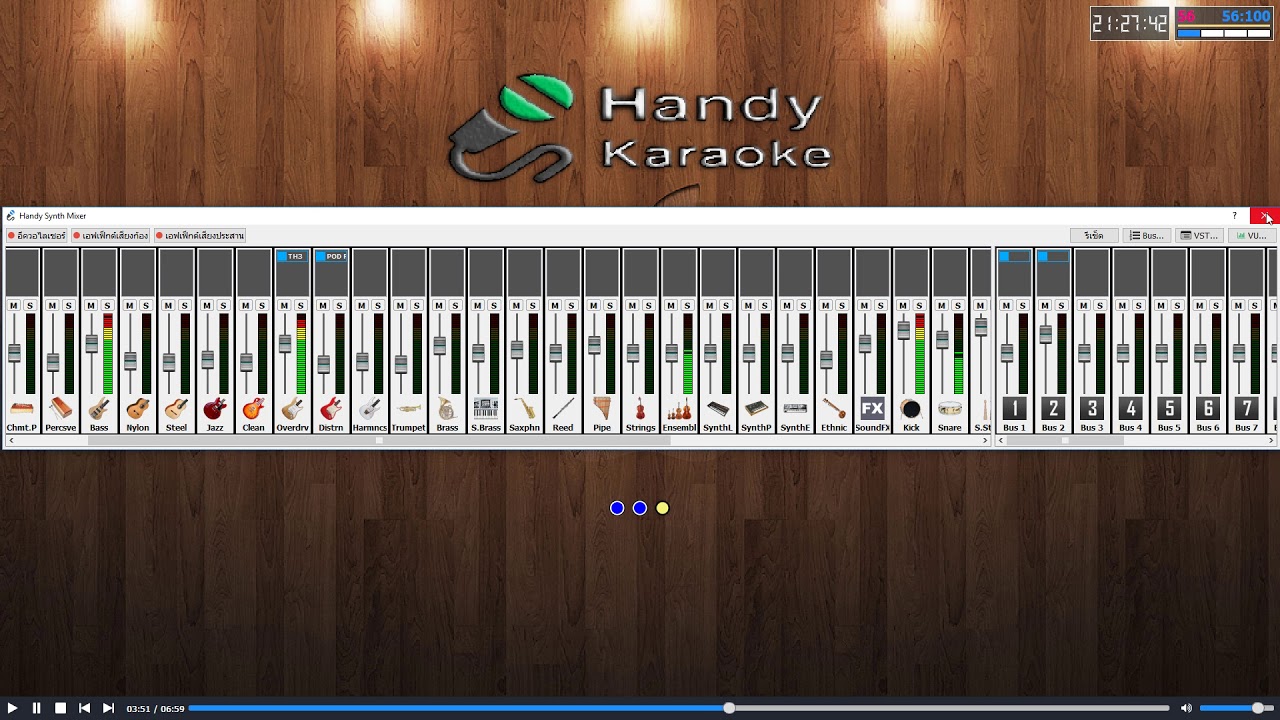Select the Clean guitar channel icon
The width and height of the screenshot is (1280, 720).
click(254, 408)
